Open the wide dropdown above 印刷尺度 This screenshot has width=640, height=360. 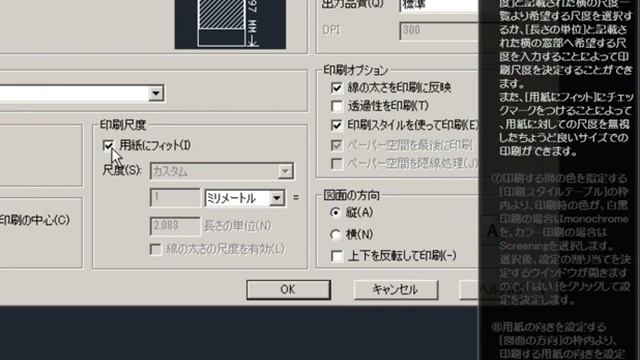tap(82, 93)
